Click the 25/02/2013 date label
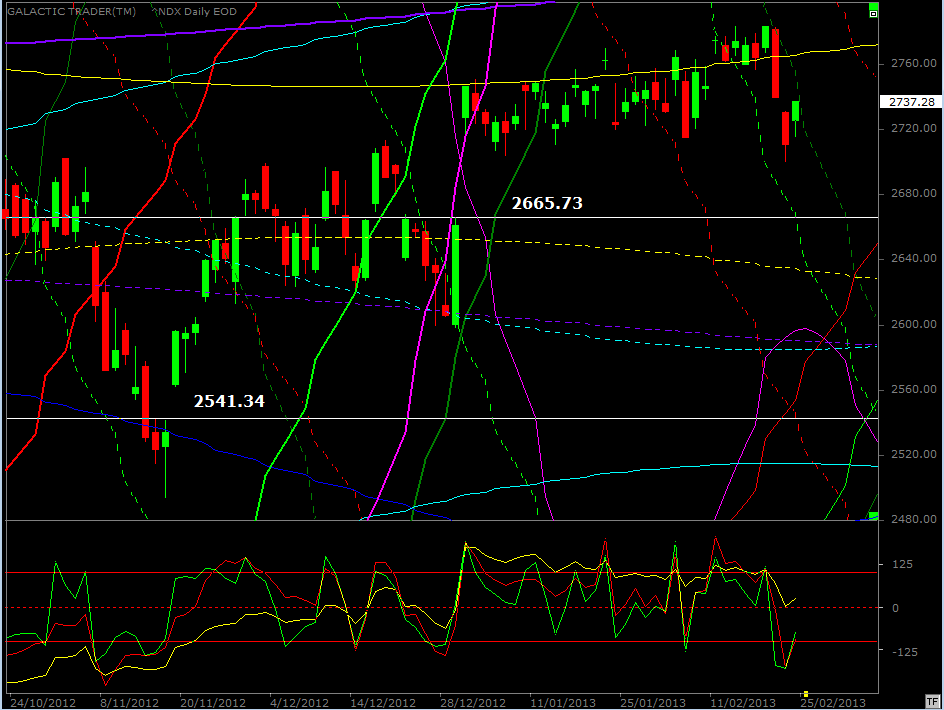Image resolution: width=944 pixels, height=710 pixels. click(833, 703)
